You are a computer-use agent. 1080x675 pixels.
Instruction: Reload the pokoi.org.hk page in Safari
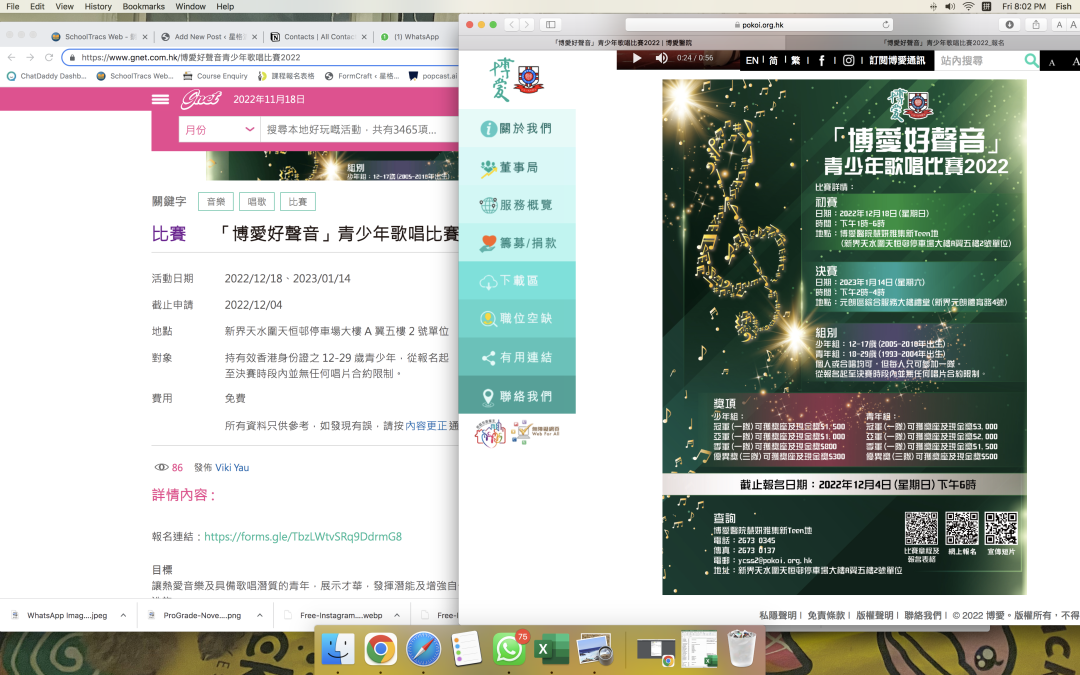tap(886, 25)
